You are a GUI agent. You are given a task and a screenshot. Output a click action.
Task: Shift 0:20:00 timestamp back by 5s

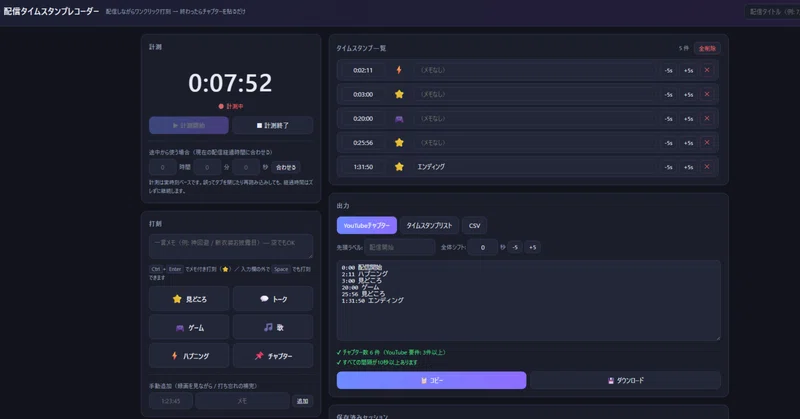click(668, 118)
